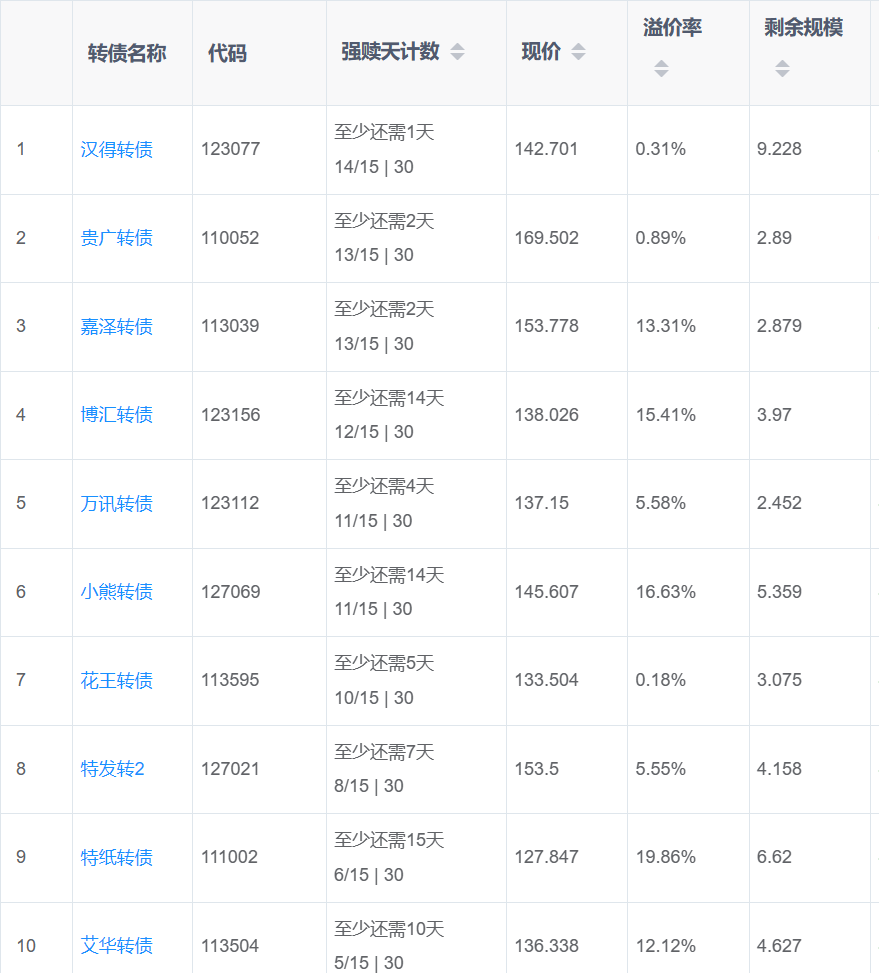Screen dimensions: 879x973
Task: Toggle sort arrows under 溢价率 header
Action: [661, 69]
